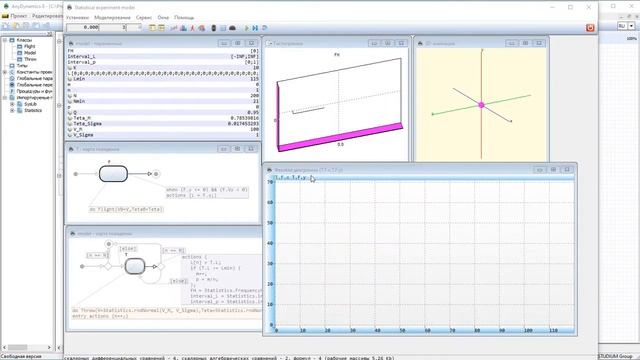The width and height of the screenshot is (640, 360).
Task: Click the dark device-shaped toolbar icon
Action: 213,28
